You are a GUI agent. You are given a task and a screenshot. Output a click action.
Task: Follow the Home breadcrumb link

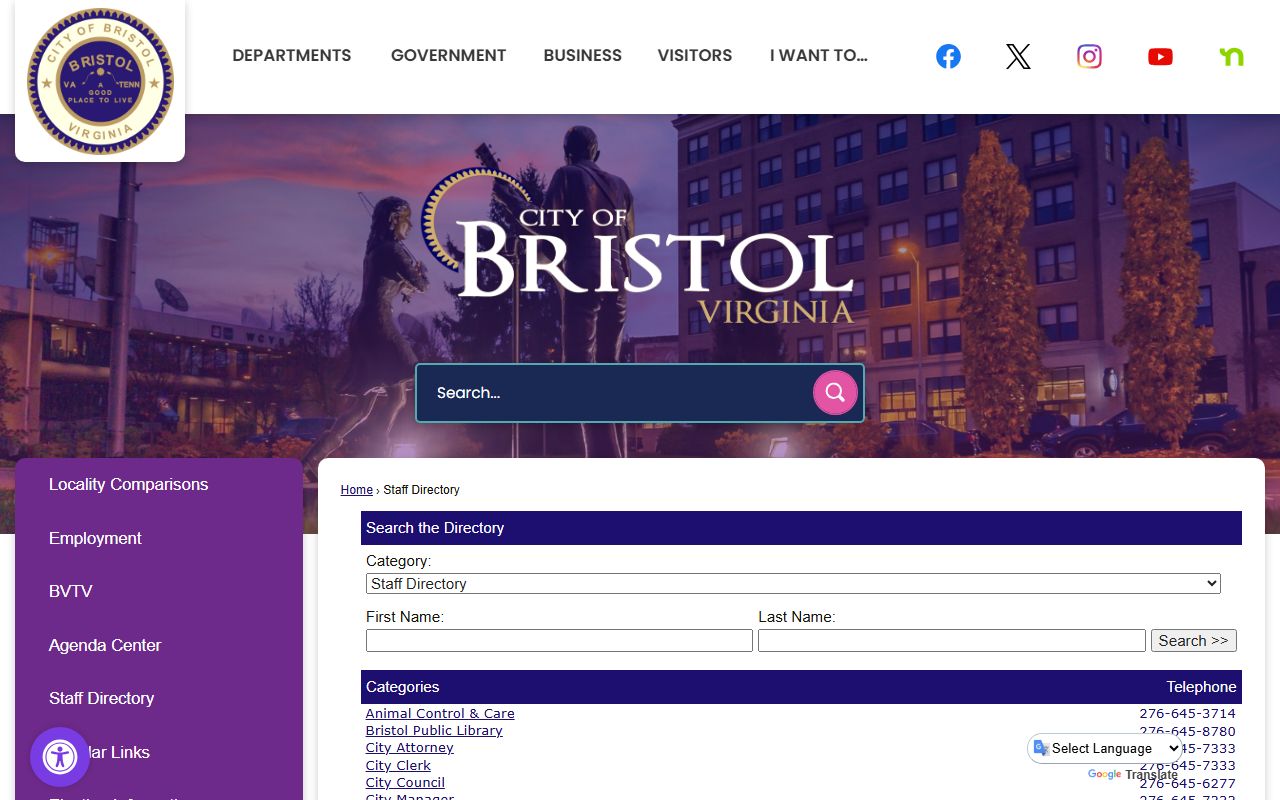click(357, 490)
